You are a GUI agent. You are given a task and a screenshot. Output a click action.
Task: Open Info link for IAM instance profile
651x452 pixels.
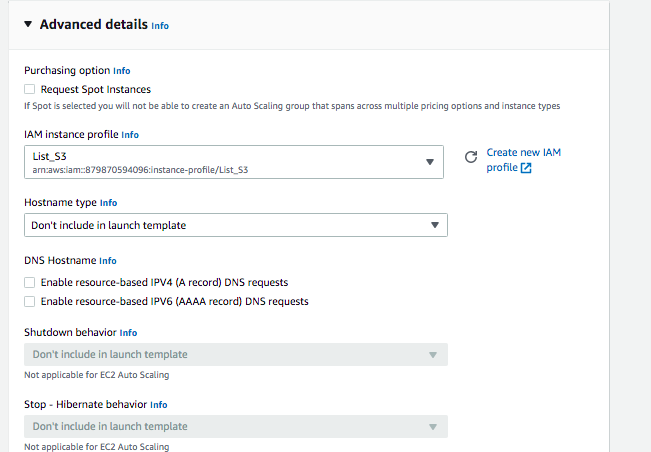(130, 134)
